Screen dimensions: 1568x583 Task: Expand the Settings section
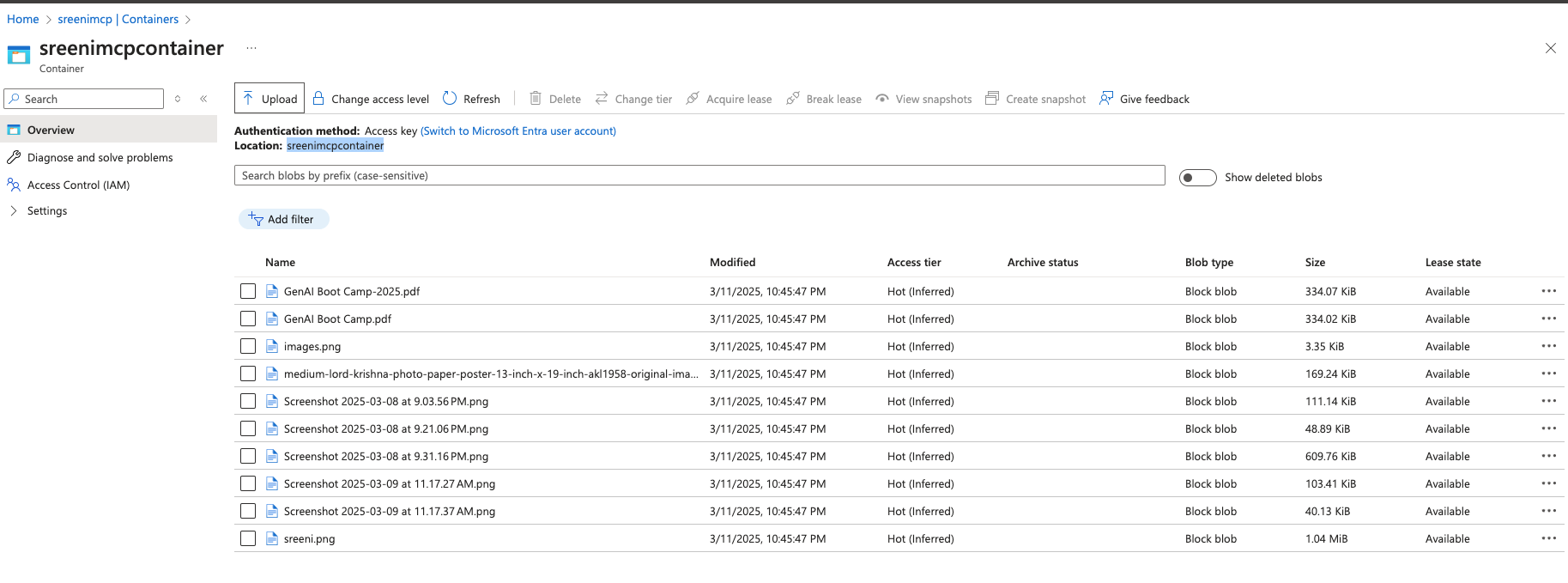[39, 210]
